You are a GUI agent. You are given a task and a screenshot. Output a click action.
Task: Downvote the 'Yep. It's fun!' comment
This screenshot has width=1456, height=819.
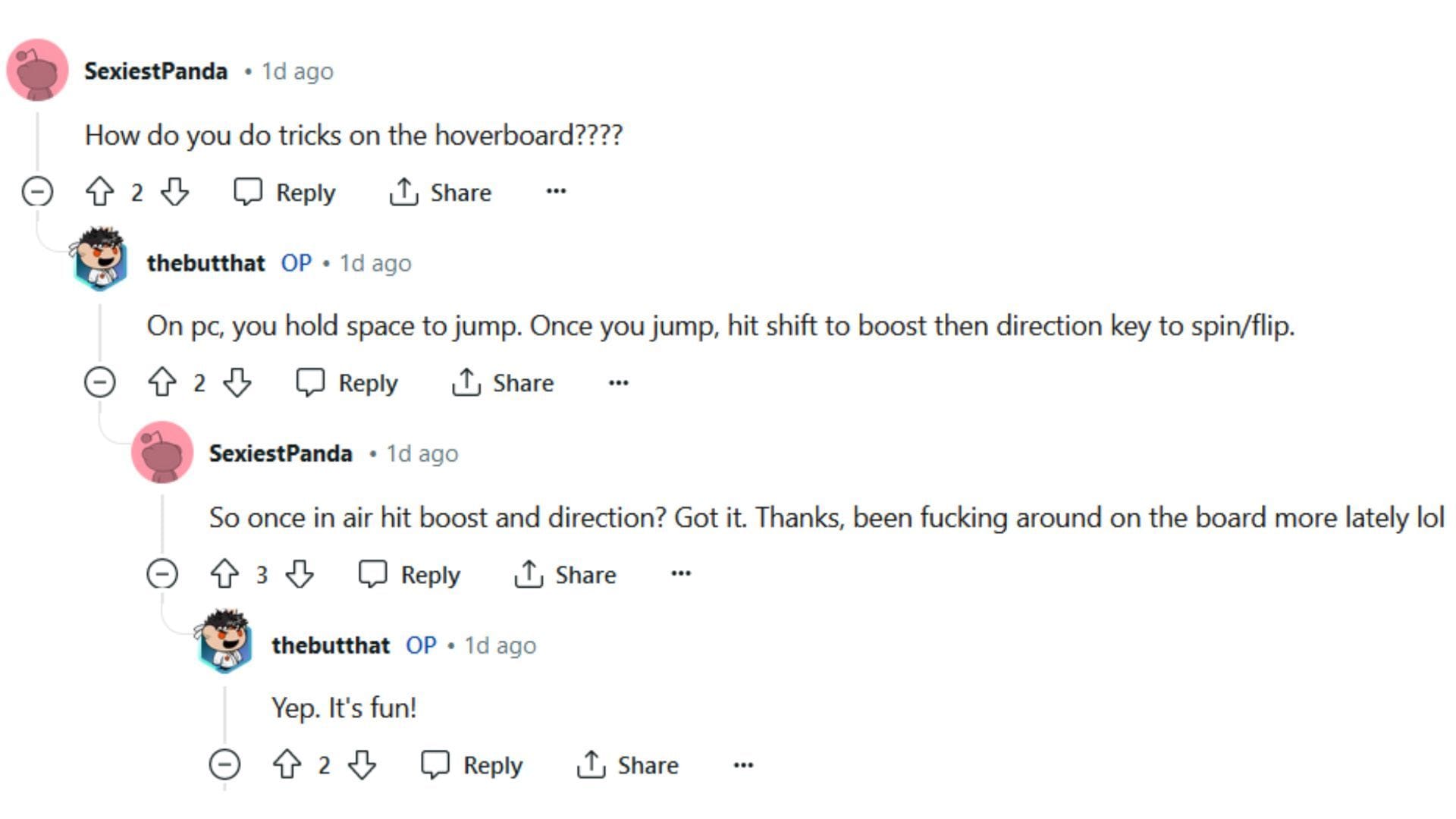pyautogui.click(x=362, y=764)
